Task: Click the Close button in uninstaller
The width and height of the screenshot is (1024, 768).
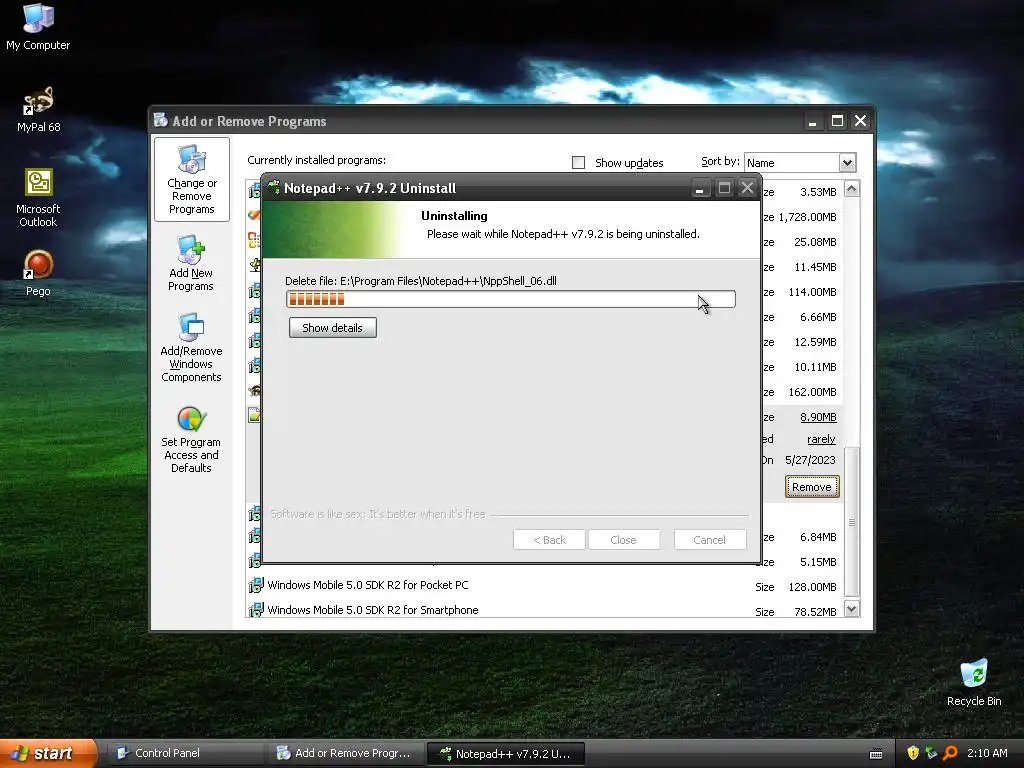Action: click(x=623, y=540)
